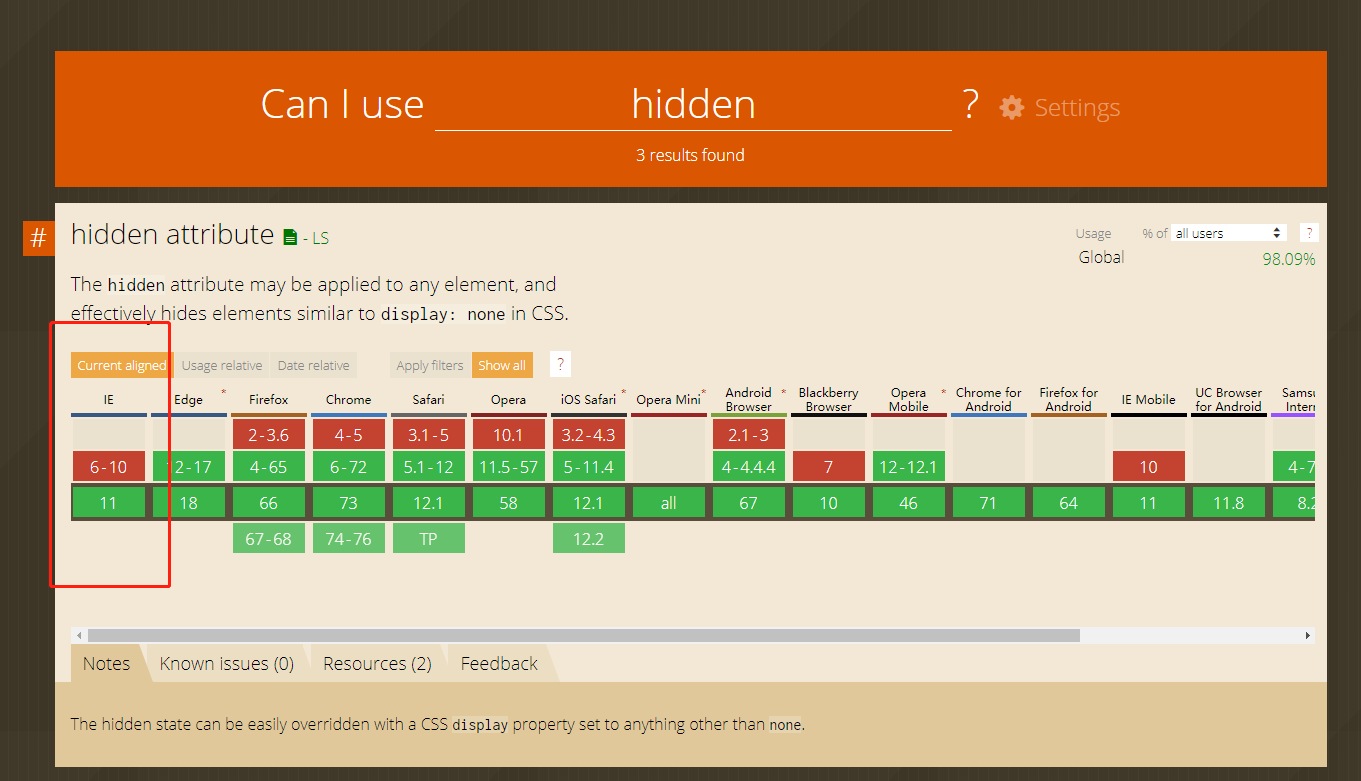Click the Chrome for Android column header

pos(989,400)
